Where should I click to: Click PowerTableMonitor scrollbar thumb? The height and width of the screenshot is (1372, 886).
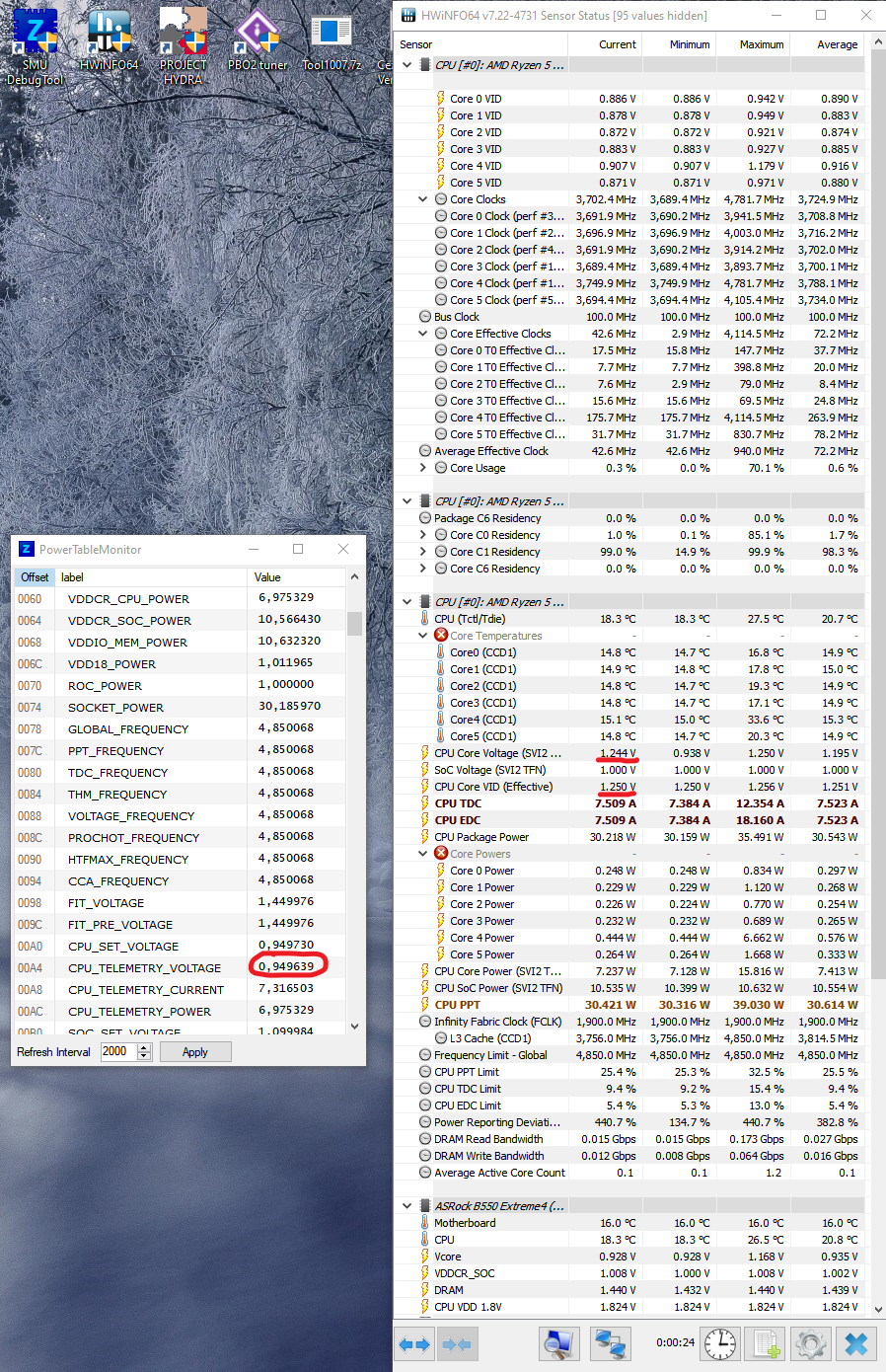pos(354,624)
